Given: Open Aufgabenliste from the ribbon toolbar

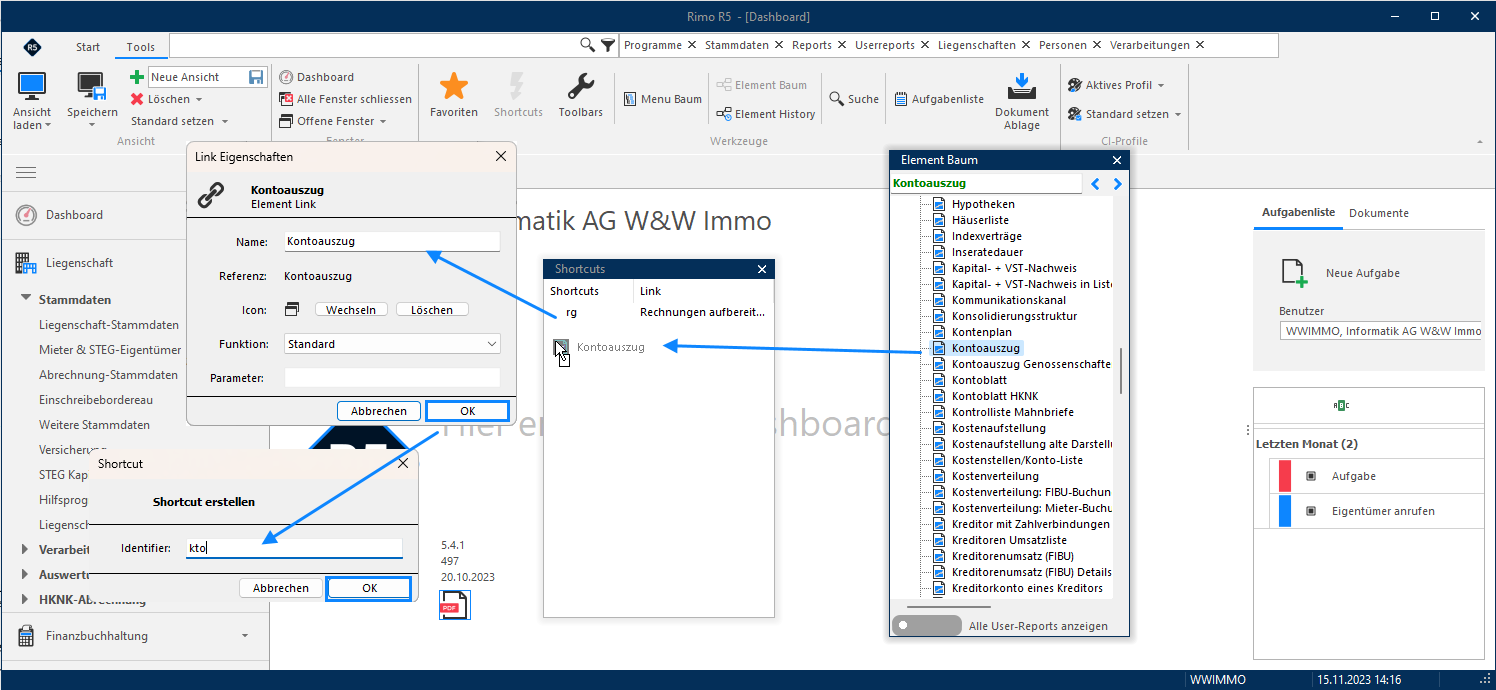Looking at the screenshot, I should 939,99.
